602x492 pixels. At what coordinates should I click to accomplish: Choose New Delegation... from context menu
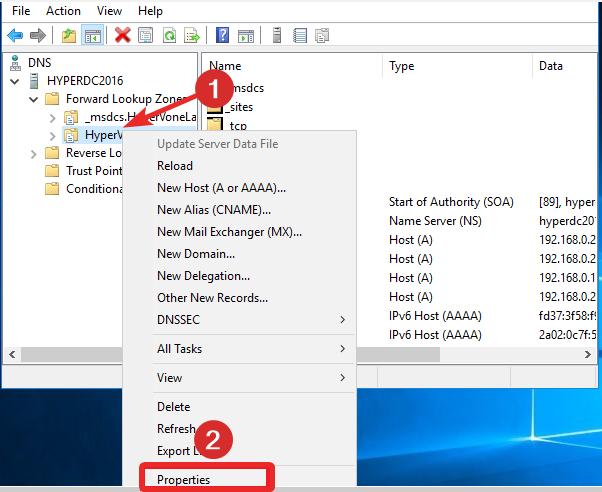203,276
